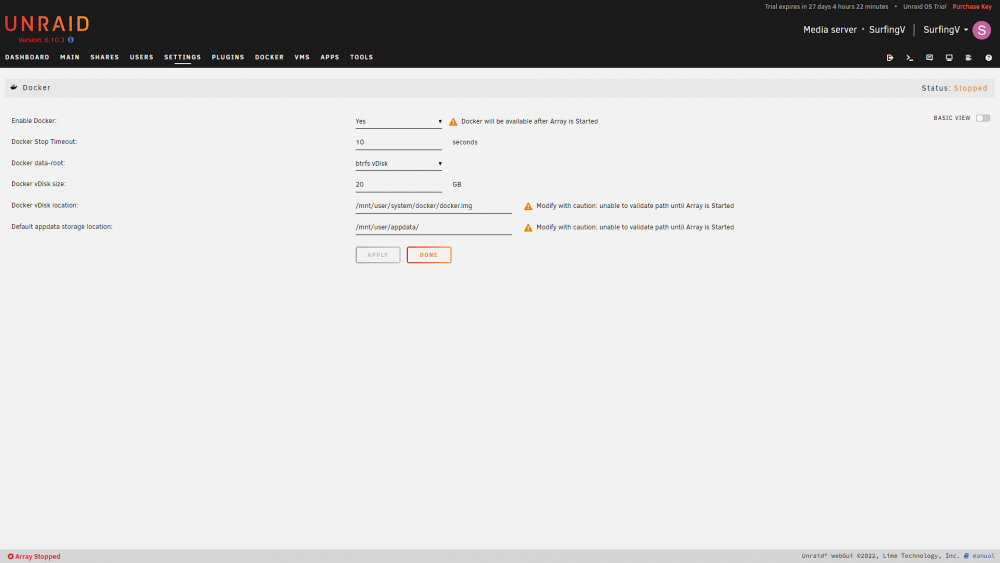This screenshot has width=1000, height=563.
Task: Click the default appdata storage location field
Action: tap(434, 227)
